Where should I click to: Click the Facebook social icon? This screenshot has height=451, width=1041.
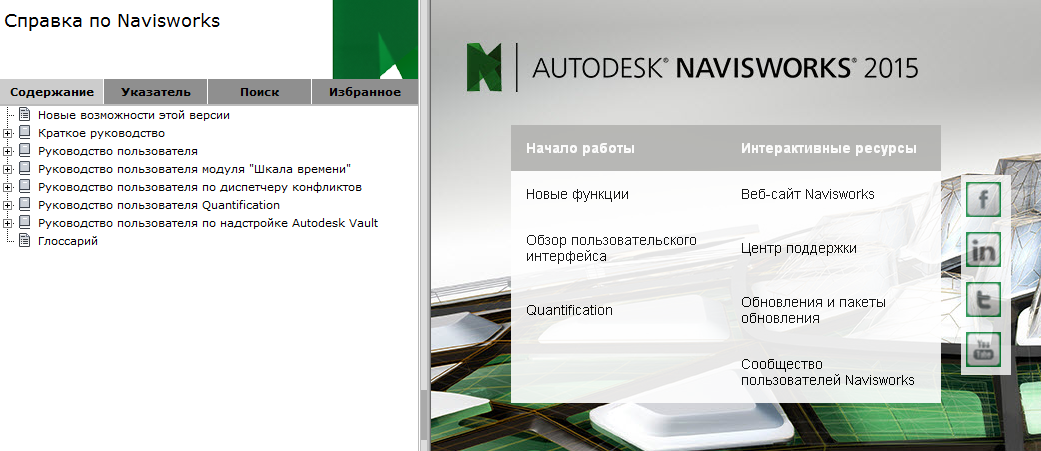pyautogui.click(x=983, y=199)
